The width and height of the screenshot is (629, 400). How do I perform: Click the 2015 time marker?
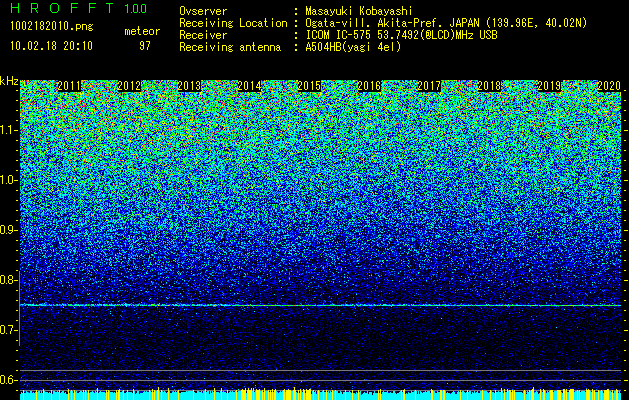tap(309, 86)
